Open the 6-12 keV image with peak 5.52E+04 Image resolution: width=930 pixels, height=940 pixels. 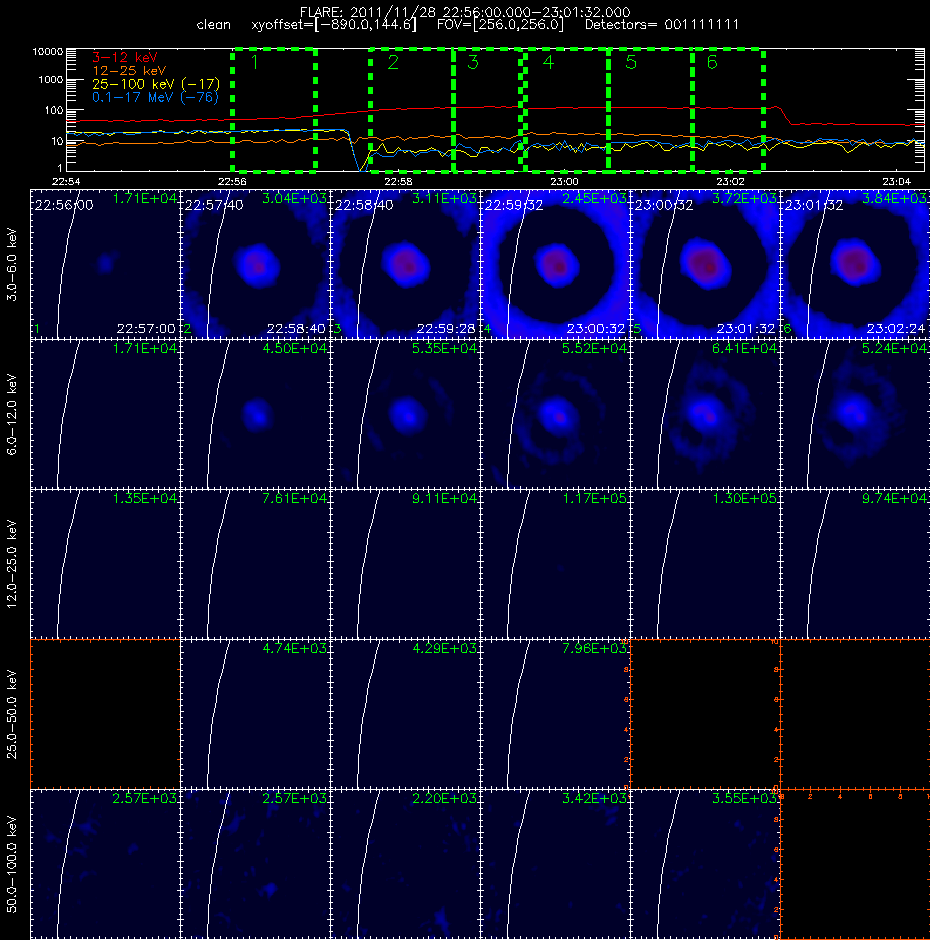555,414
